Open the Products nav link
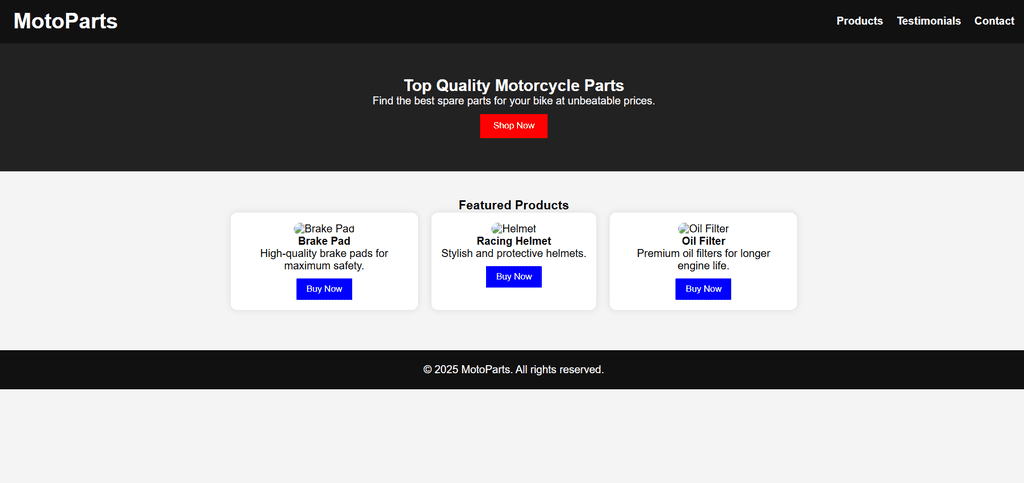Image resolution: width=1024 pixels, height=483 pixels. tap(859, 21)
